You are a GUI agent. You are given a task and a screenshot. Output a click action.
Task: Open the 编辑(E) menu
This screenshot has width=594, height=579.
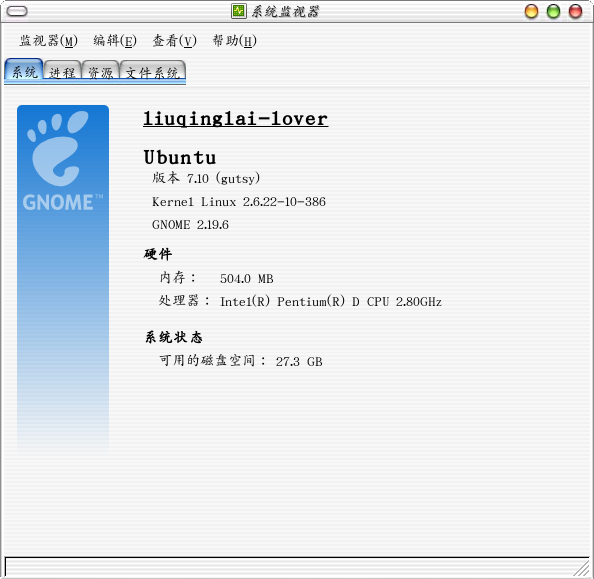pyautogui.click(x=115, y=41)
